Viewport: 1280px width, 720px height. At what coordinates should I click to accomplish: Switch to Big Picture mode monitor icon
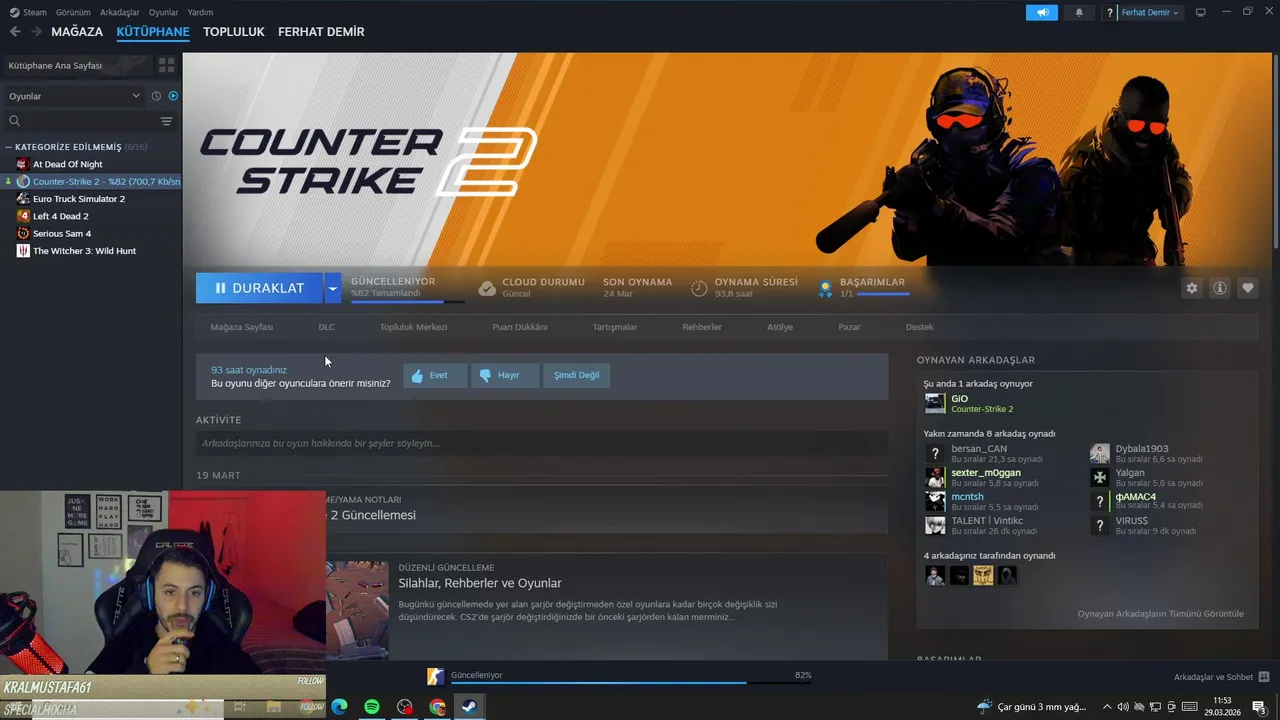click(1201, 12)
